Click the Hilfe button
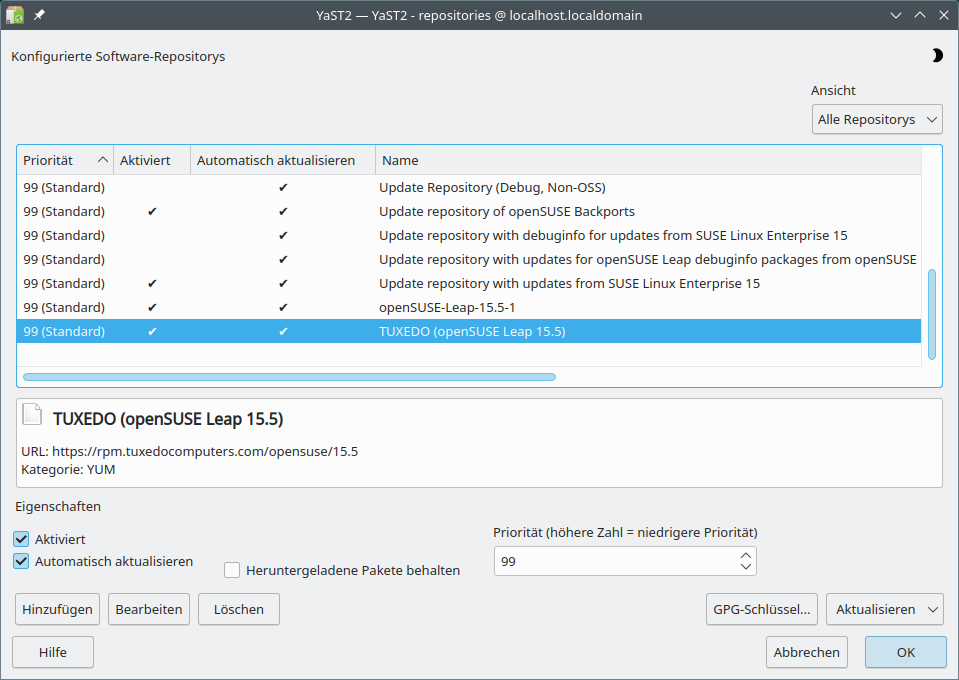959x680 pixels. [53, 652]
